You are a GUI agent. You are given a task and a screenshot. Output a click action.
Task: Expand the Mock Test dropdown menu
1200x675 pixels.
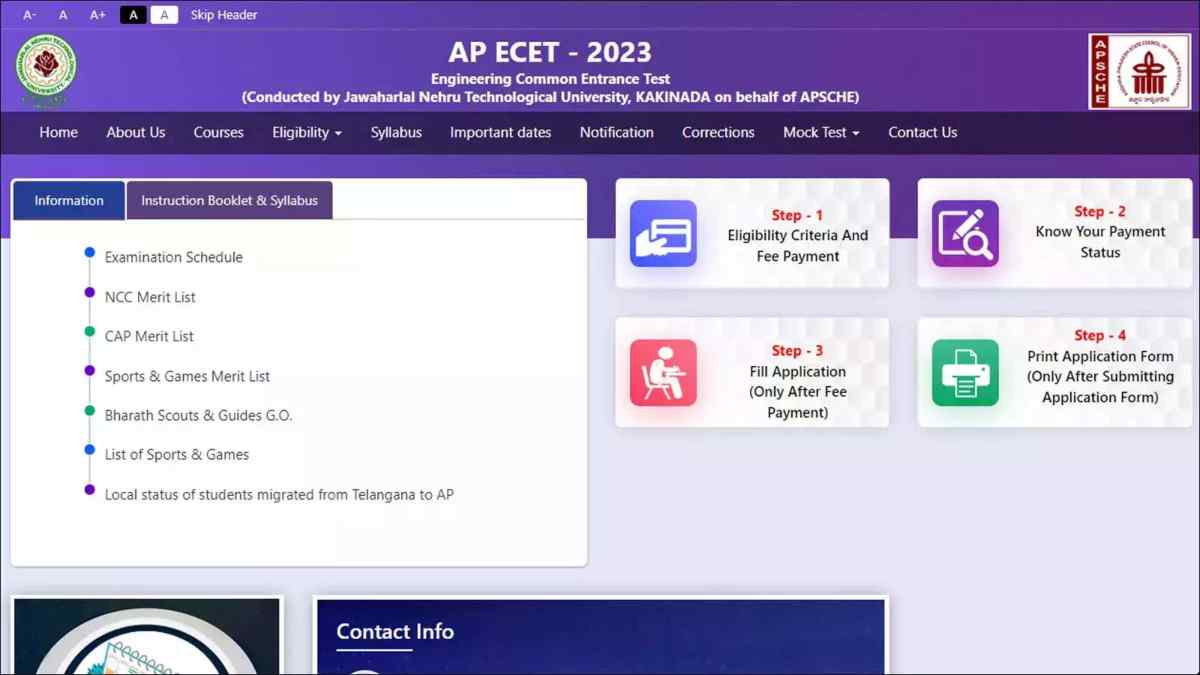click(x=820, y=132)
